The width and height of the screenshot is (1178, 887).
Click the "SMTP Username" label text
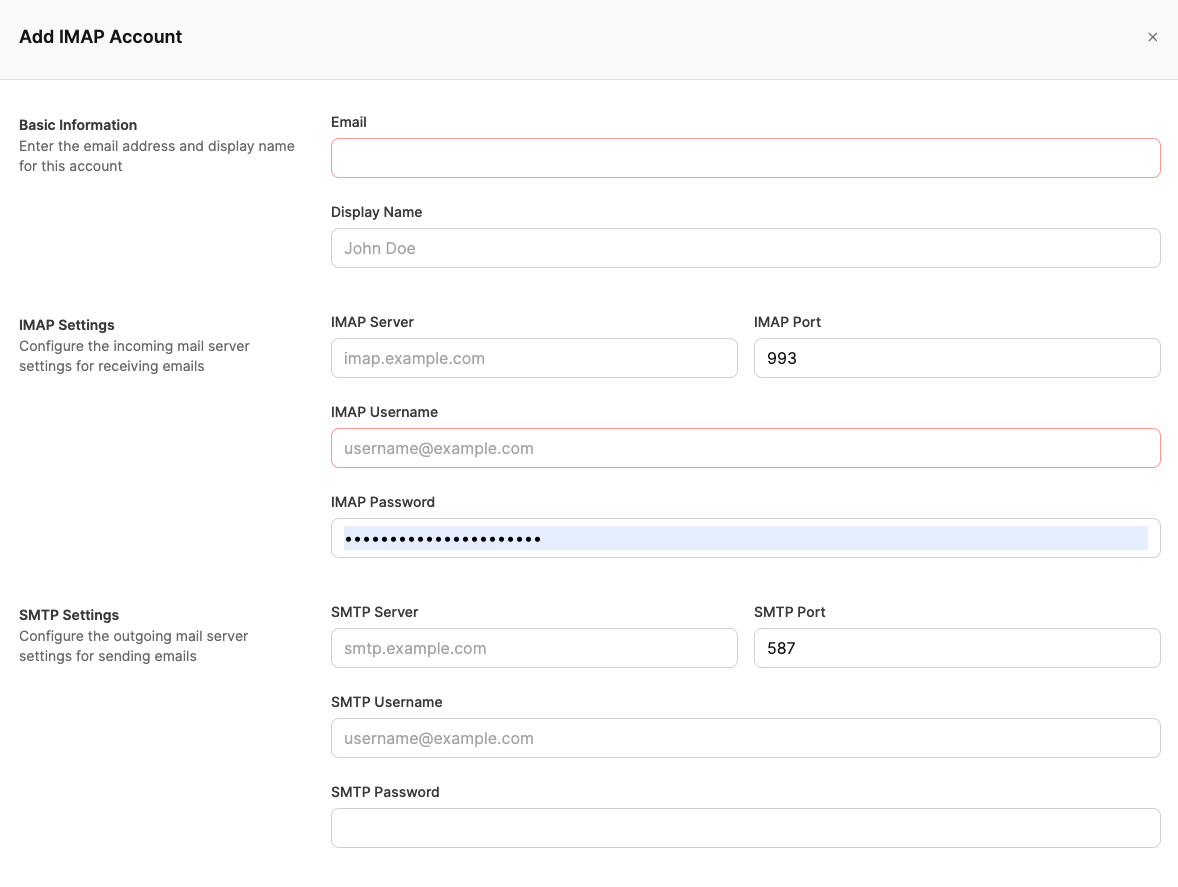386,702
